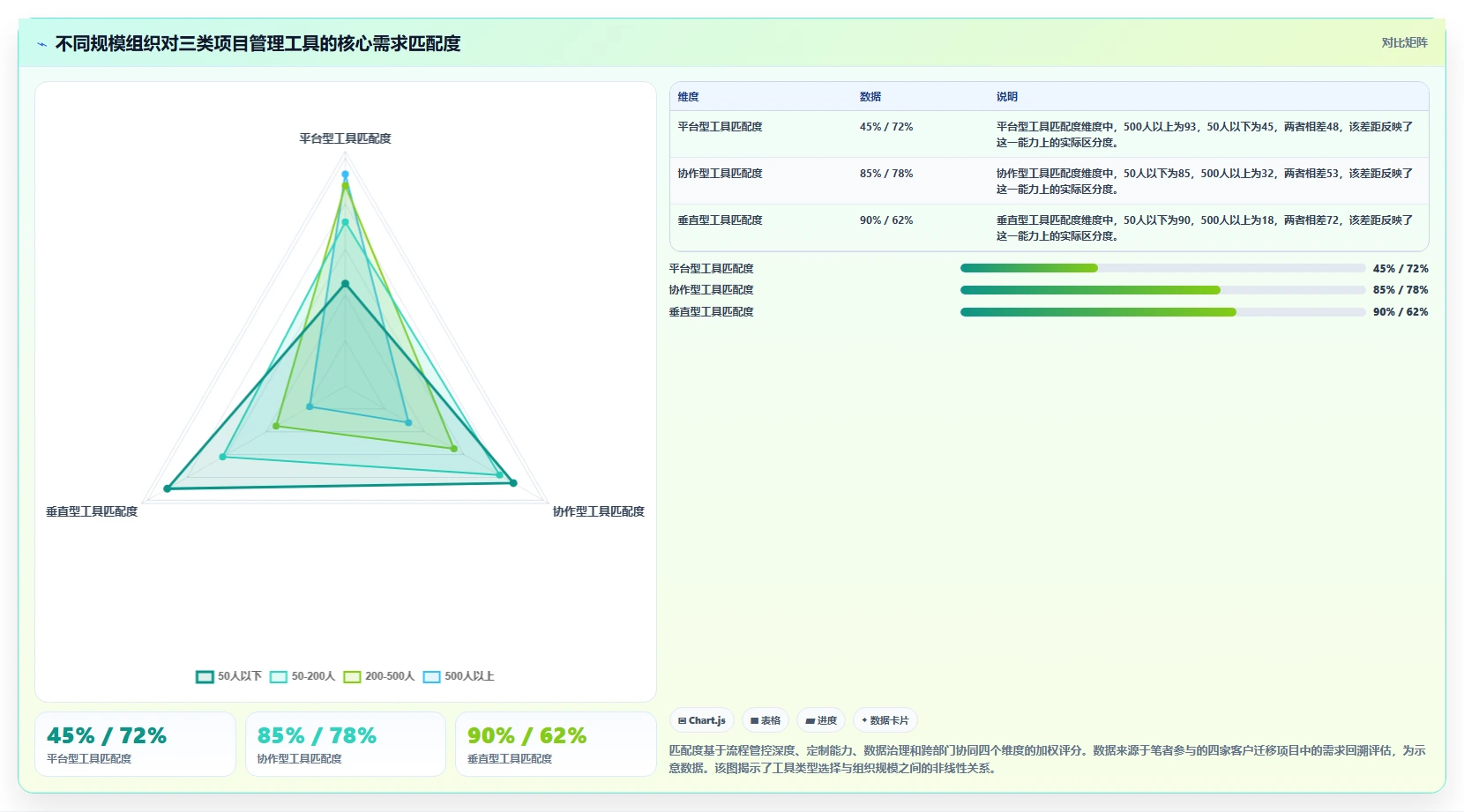Viewport: 1464px width, 812px height.
Task: Click the 进度 tag chip
Action: (x=821, y=720)
